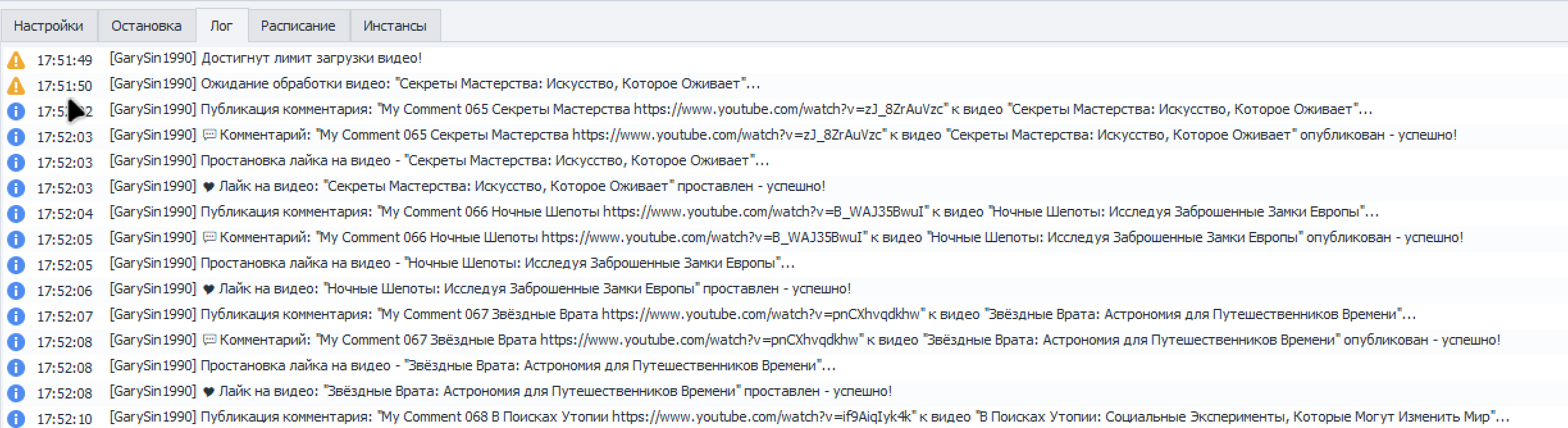Click speech bubble icon in Comment 065 row
This screenshot has height=428, width=1568.
pyautogui.click(x=209, y=135)
